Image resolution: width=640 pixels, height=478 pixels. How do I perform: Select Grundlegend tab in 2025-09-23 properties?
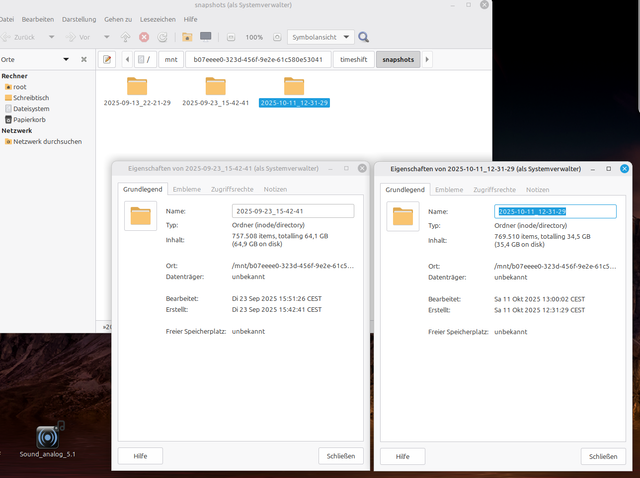tap(142, 189)
